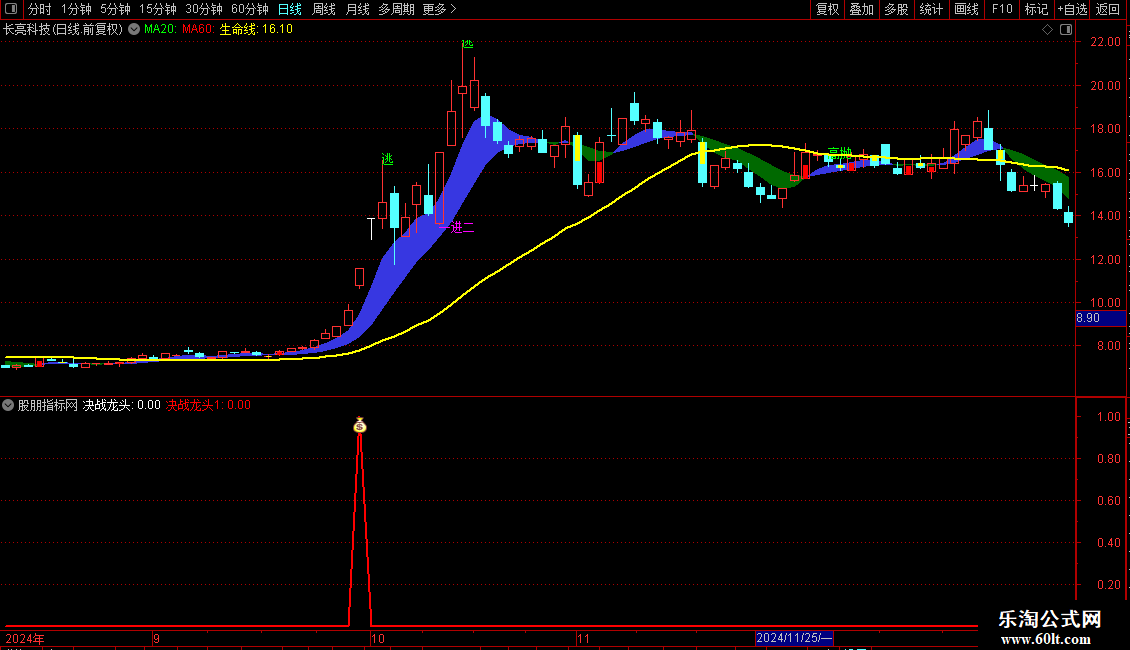Toggle the side panel icon at chart top-right
The height and width of the screenshot is (650, 1130).
1067,30
